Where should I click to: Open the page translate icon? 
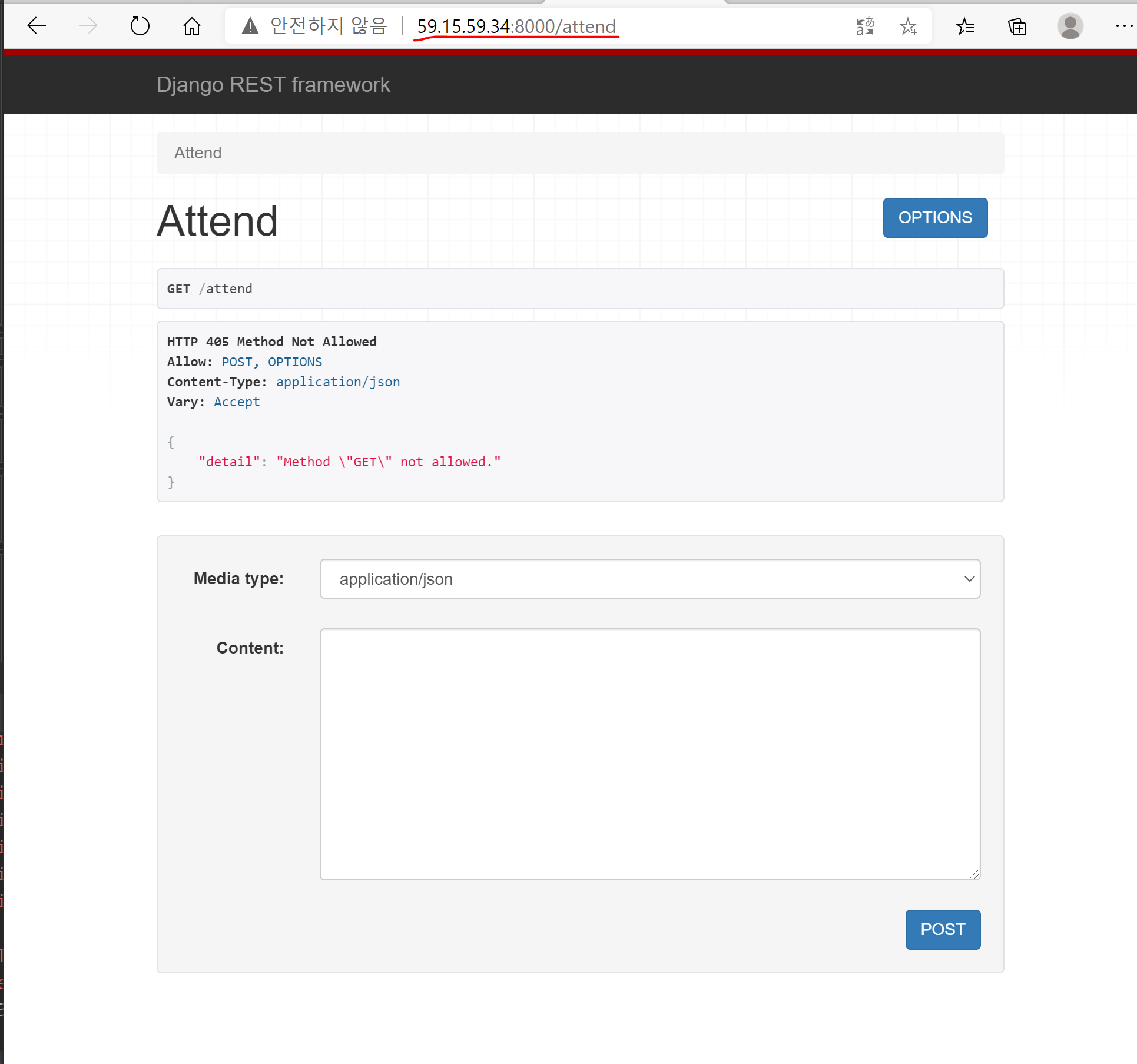click(x=865, y=26)
